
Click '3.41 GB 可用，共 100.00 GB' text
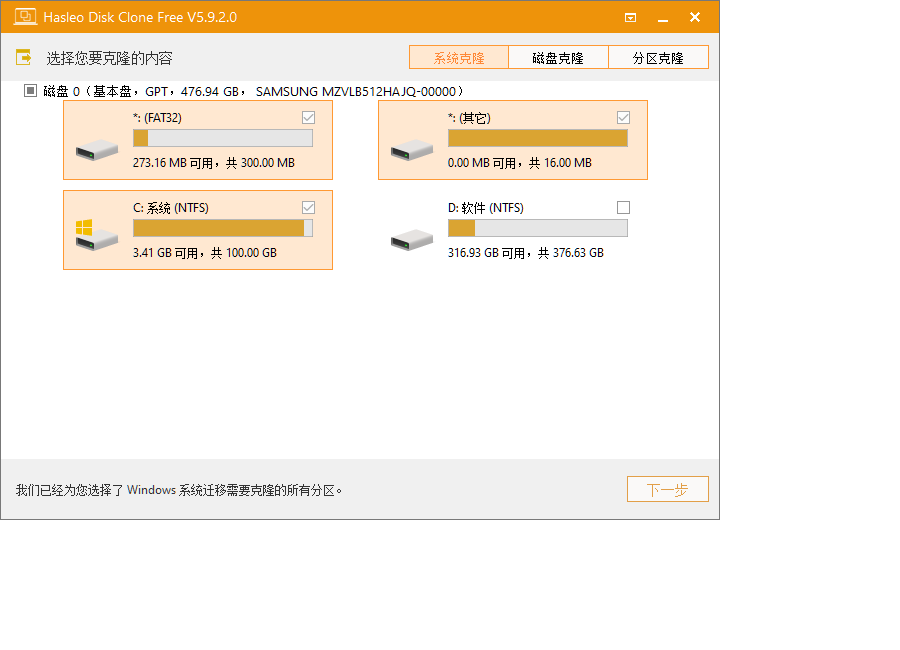click(205, 253)
